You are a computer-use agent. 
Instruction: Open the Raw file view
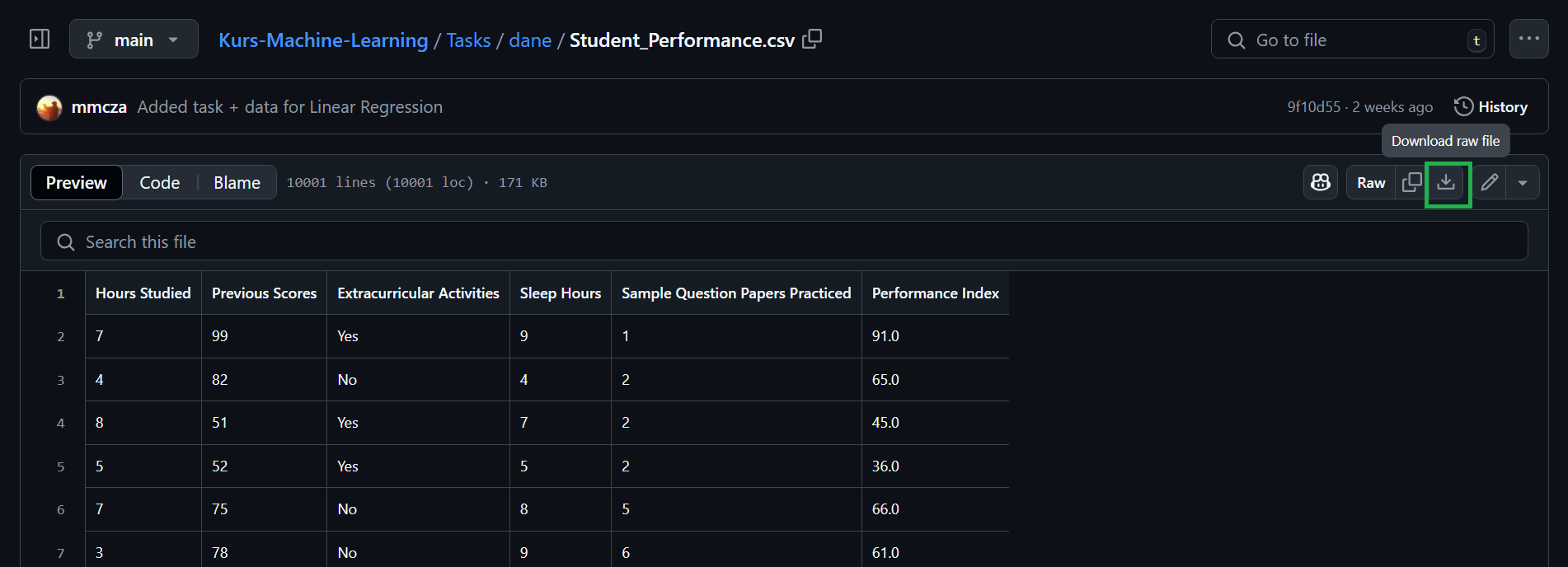[1371, 182]
